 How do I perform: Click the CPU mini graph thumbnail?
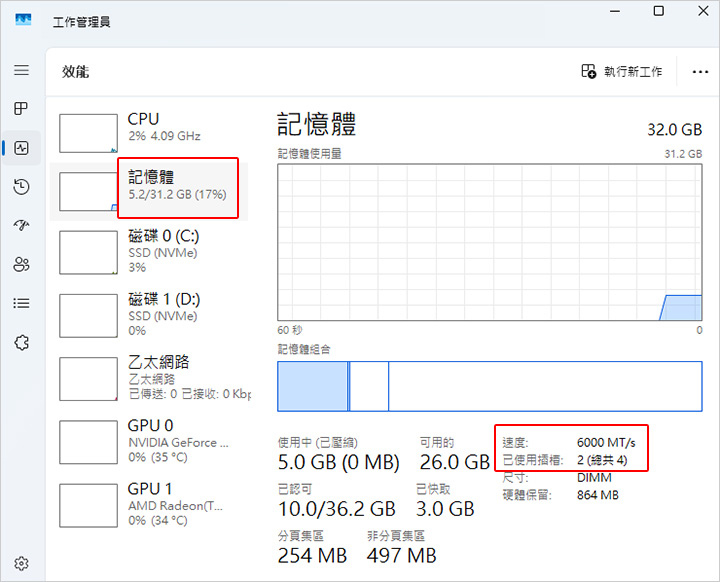tap(88, 133)
